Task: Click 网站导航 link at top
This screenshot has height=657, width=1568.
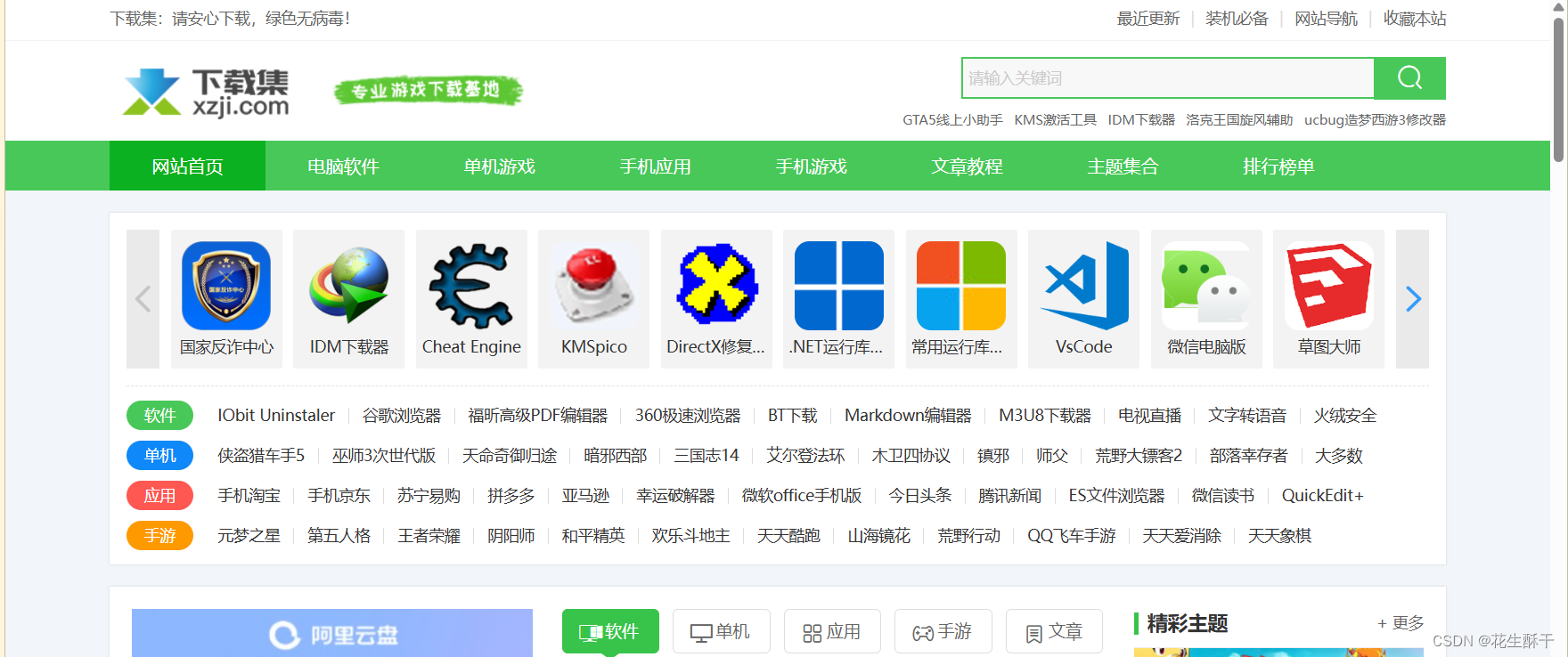Action: point(1326,19)
